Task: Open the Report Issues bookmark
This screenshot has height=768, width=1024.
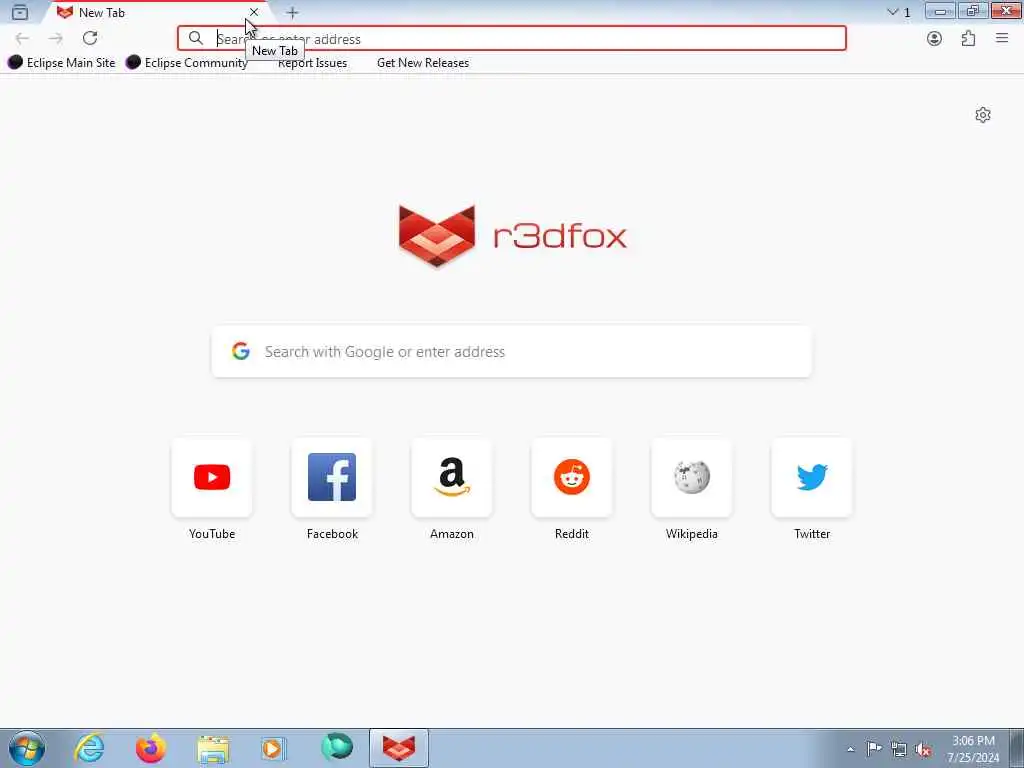Action: tap(312, 63)
